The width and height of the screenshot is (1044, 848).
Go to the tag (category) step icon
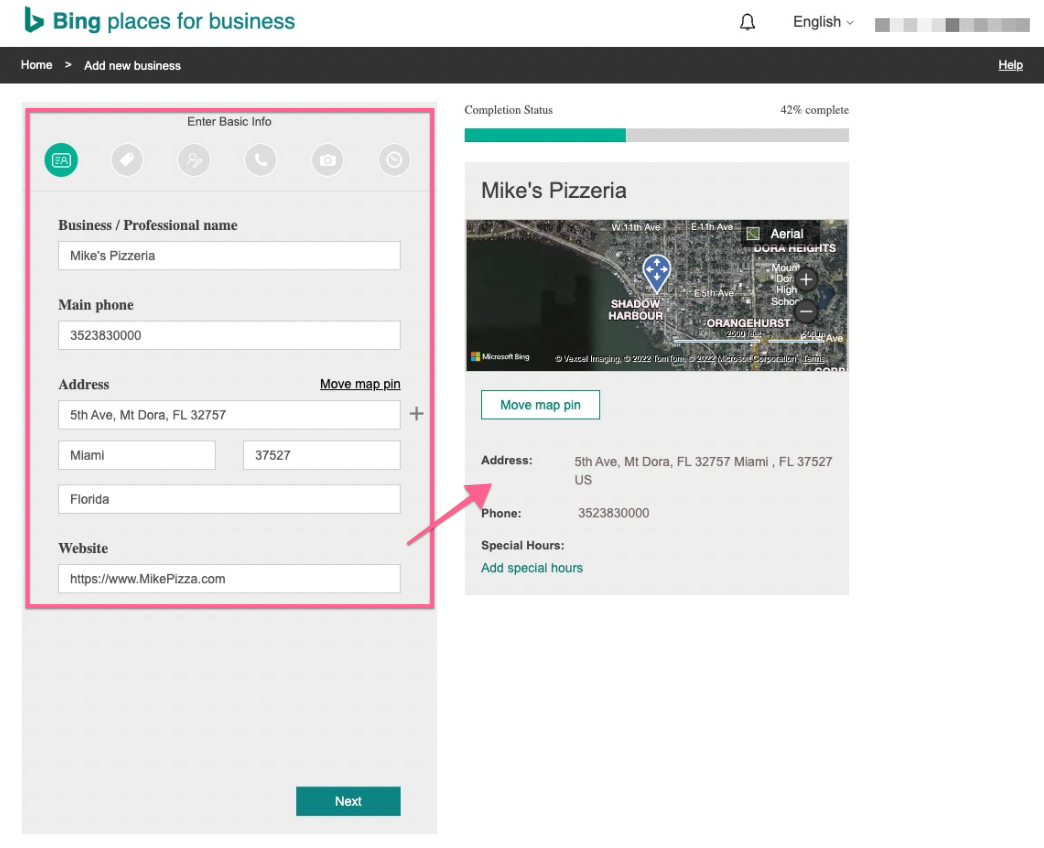pos(127,160)
